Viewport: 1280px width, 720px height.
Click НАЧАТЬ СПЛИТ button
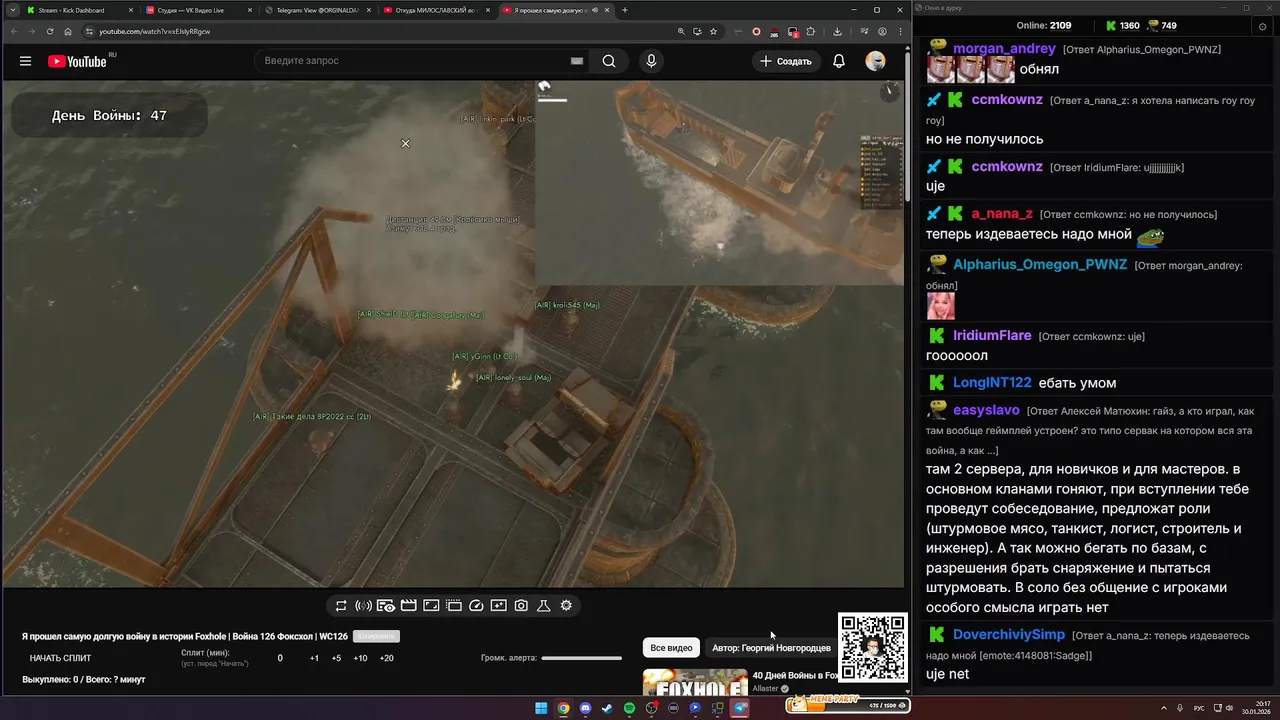click(x=60, y=658)
